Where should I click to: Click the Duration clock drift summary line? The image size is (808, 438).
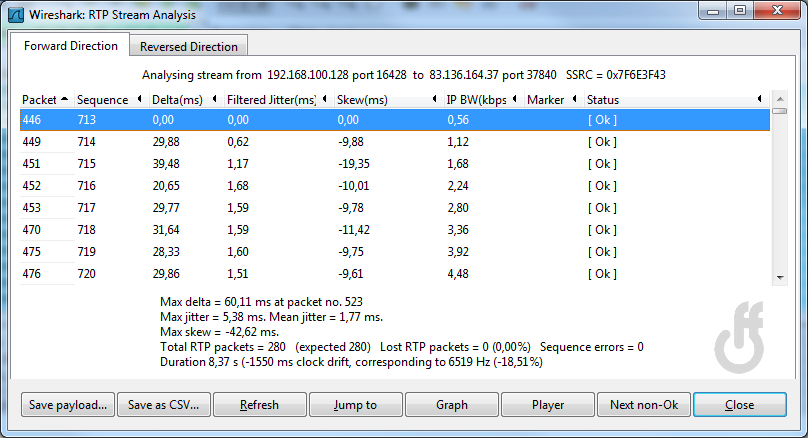(x=351, y=362)
